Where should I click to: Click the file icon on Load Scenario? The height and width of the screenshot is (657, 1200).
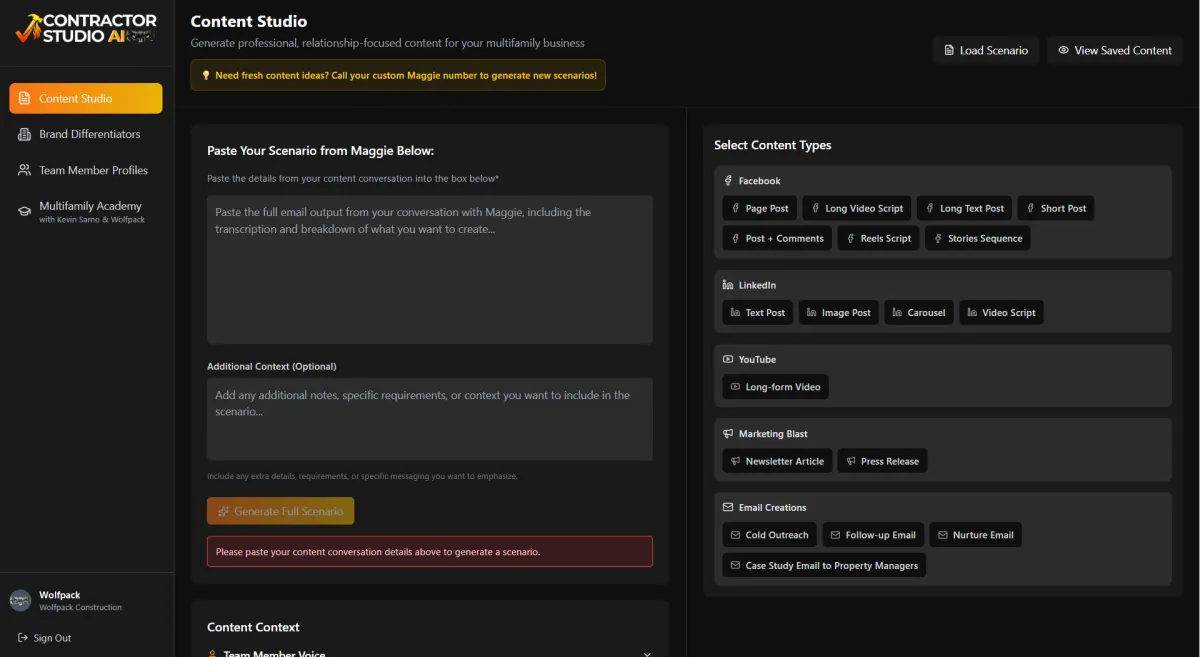click(949, 50)
